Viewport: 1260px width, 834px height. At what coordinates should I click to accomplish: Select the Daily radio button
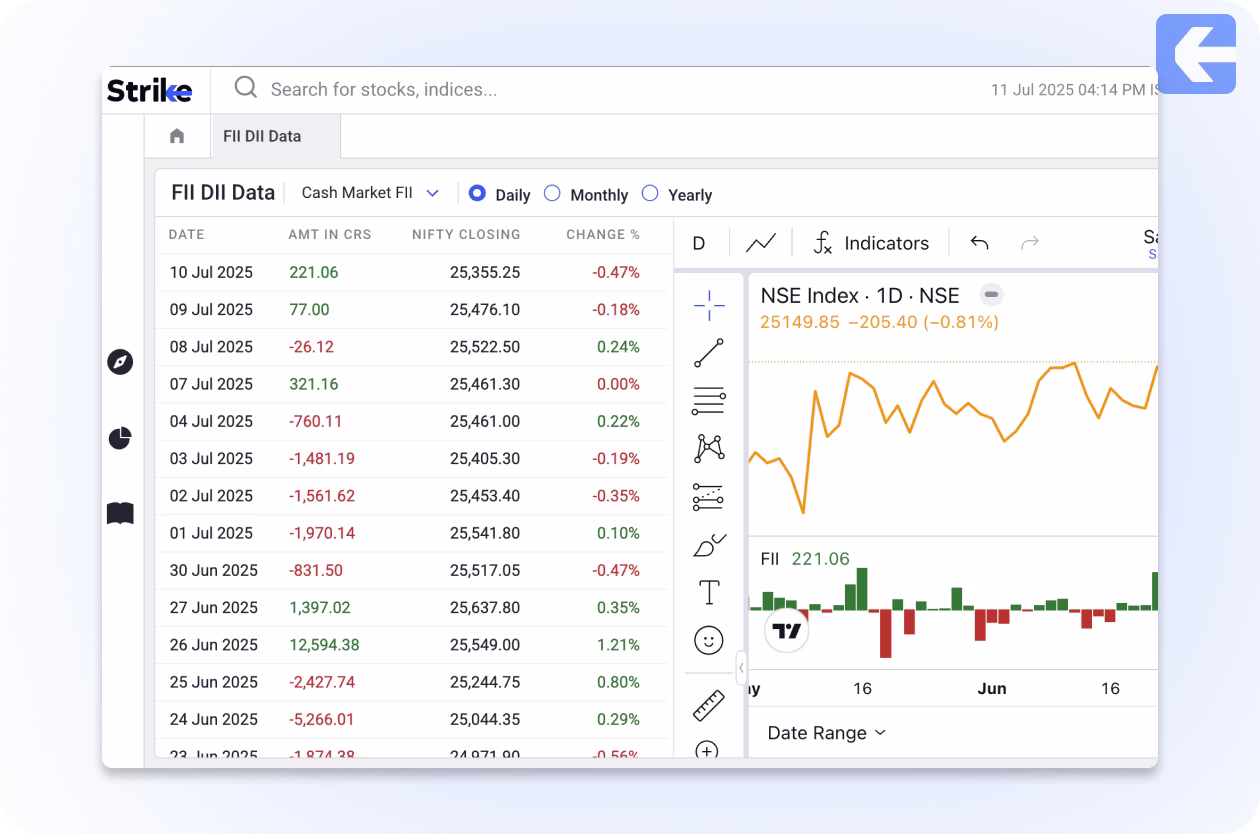click(x=477, y=193)
